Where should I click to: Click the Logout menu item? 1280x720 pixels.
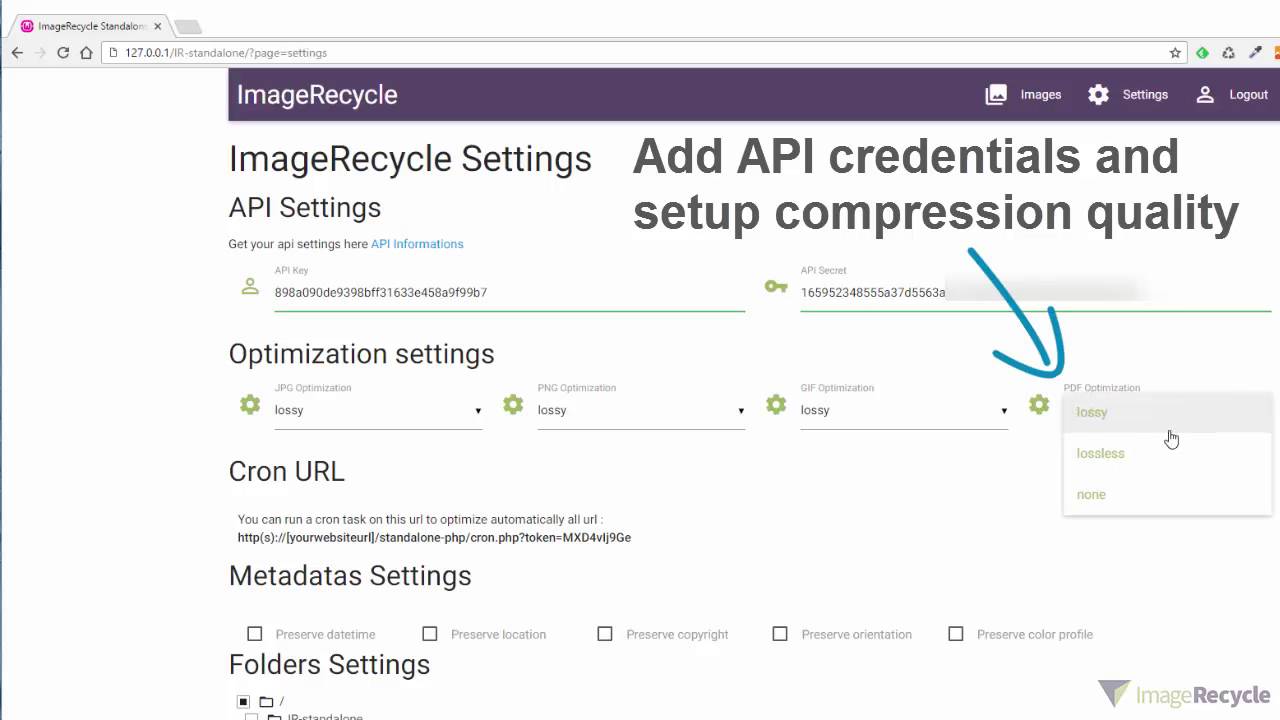pos(1248,95)
